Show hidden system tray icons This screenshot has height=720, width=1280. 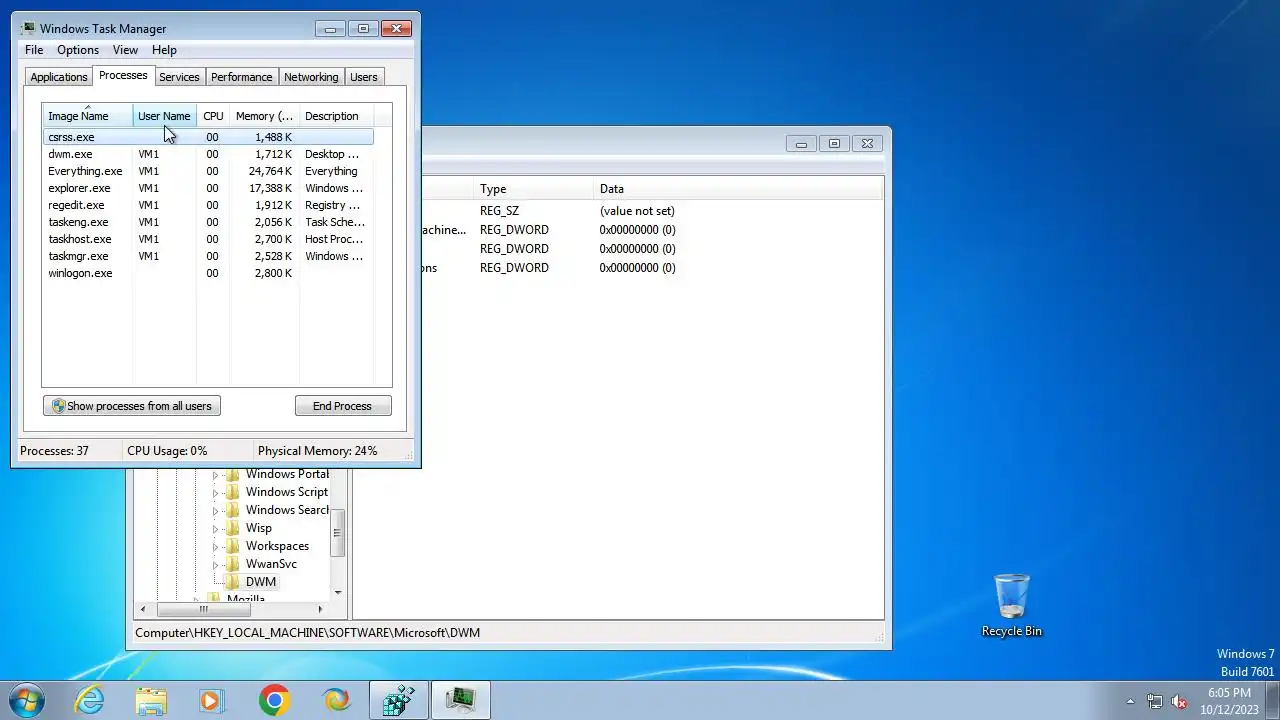(x=1131, y=701)
